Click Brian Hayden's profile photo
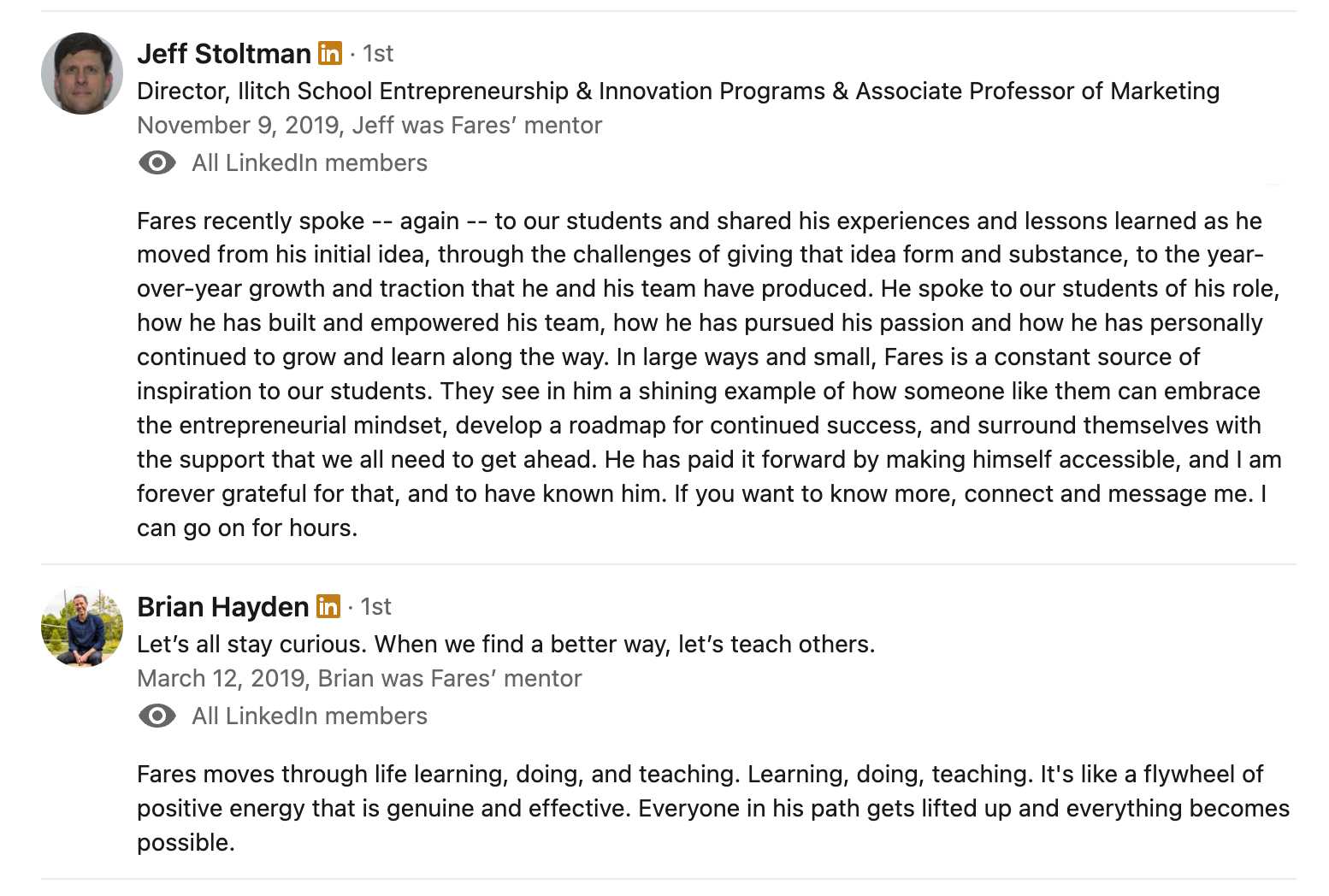 (x=82, y=627)
